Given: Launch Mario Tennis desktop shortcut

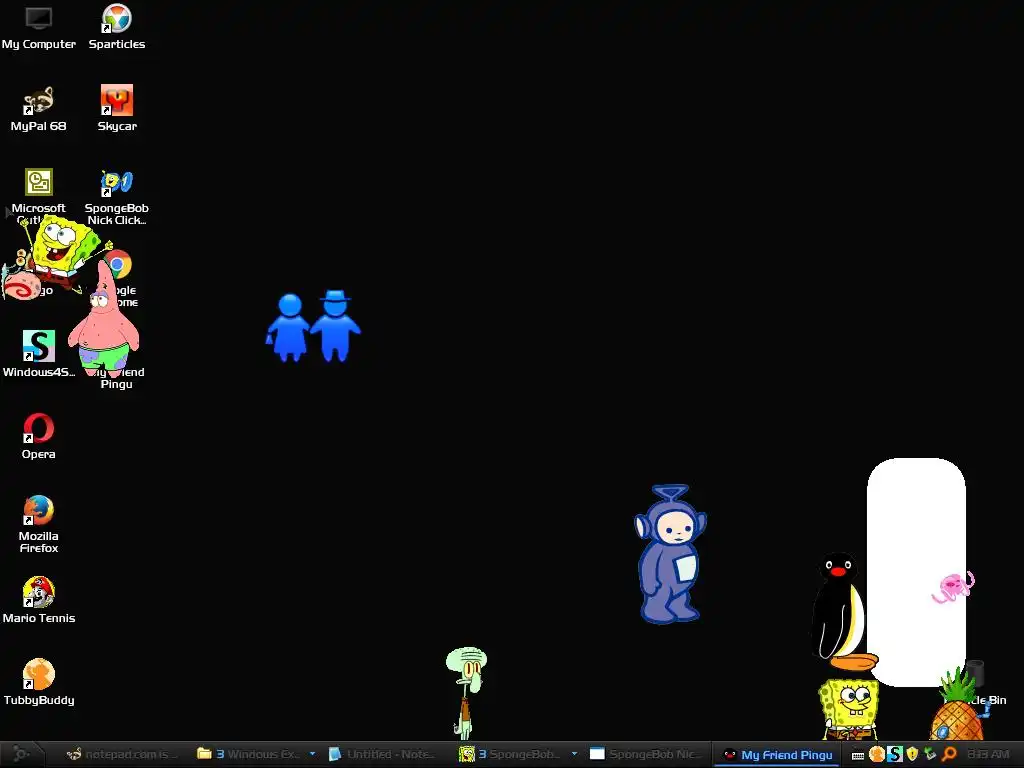Looking at the screenshot, I should click(39, 600).
